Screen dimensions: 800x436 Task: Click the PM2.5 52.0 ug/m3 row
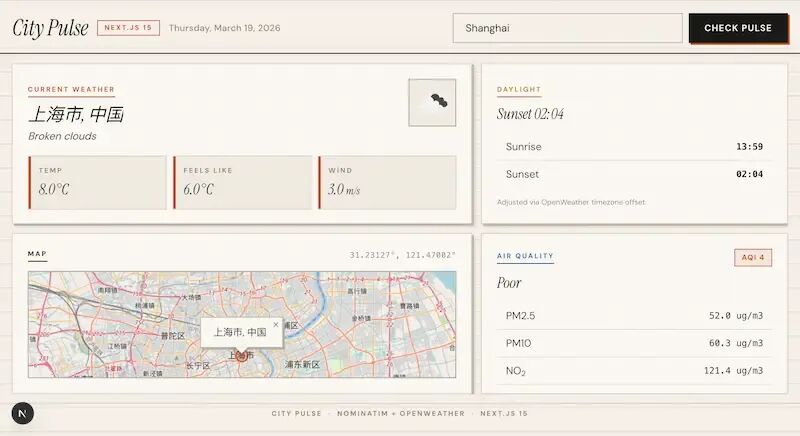coord(634,316)
